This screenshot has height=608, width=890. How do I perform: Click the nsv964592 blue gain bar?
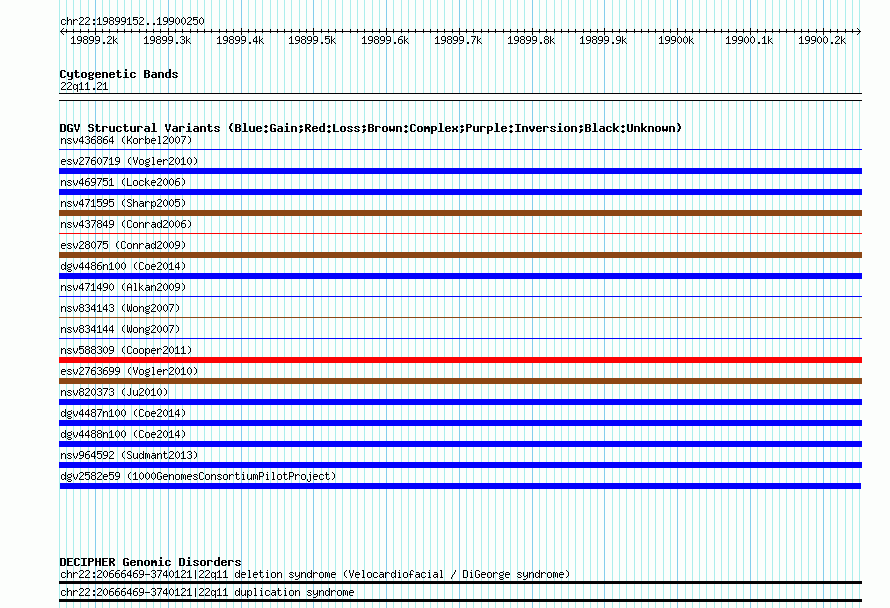(x=460, y=465)
